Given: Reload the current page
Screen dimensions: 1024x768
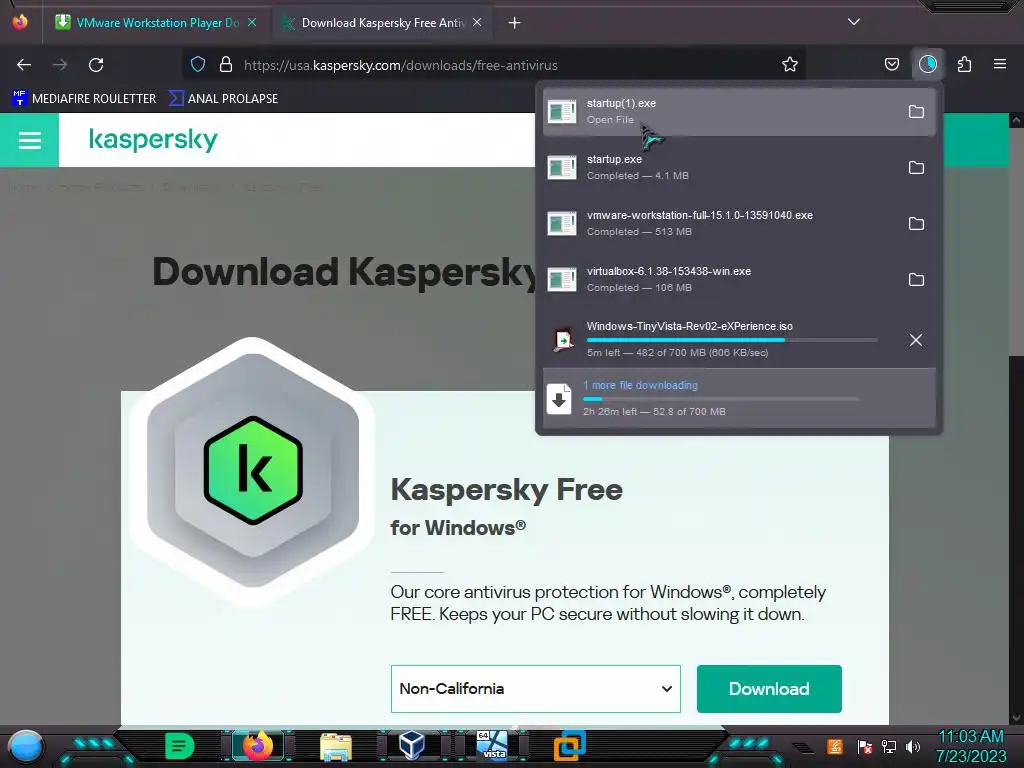Looking at the screenshot, I should [96, 65].
